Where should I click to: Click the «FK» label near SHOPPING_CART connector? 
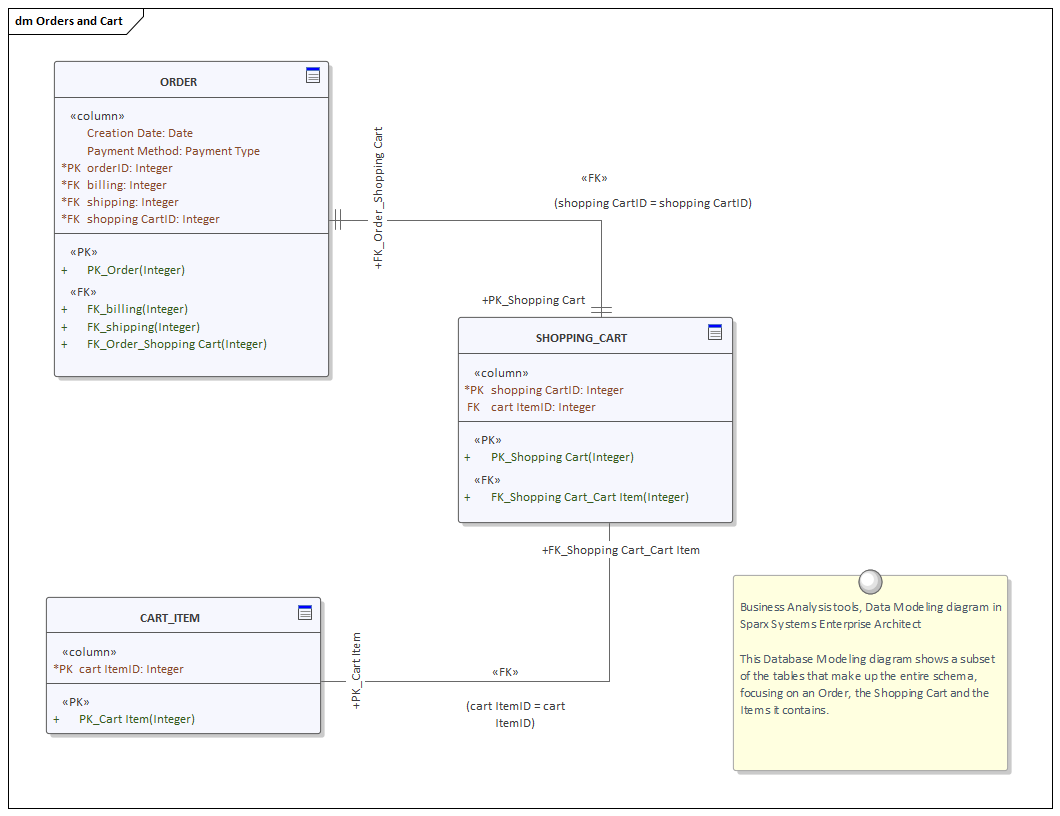(595, 177)
